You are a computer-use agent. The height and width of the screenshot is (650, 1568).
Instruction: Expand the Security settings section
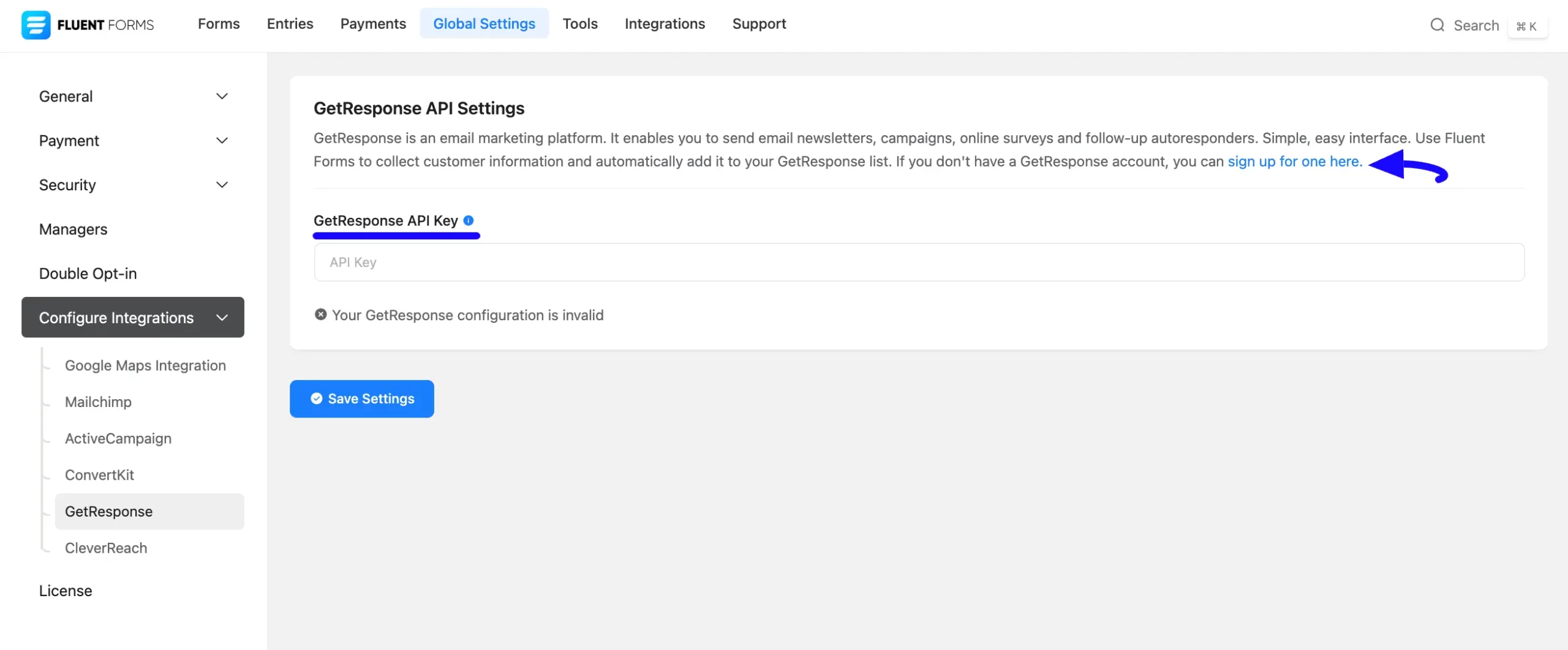(x=132, y=185)
